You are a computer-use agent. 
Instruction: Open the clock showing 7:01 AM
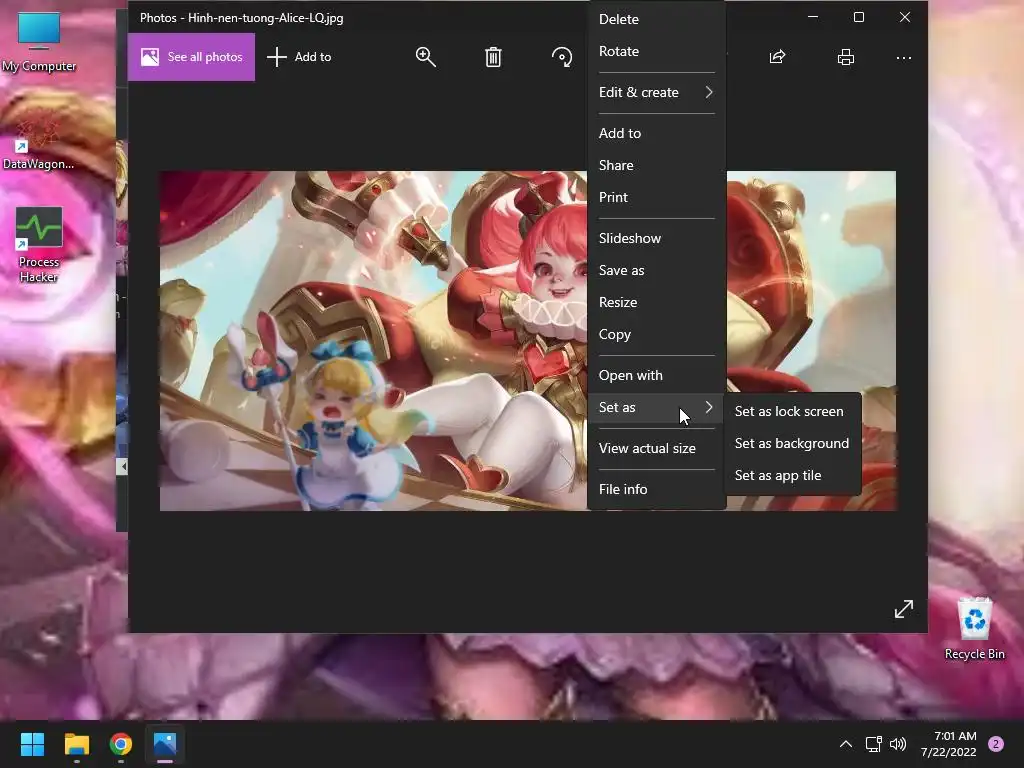coord(949,744)
